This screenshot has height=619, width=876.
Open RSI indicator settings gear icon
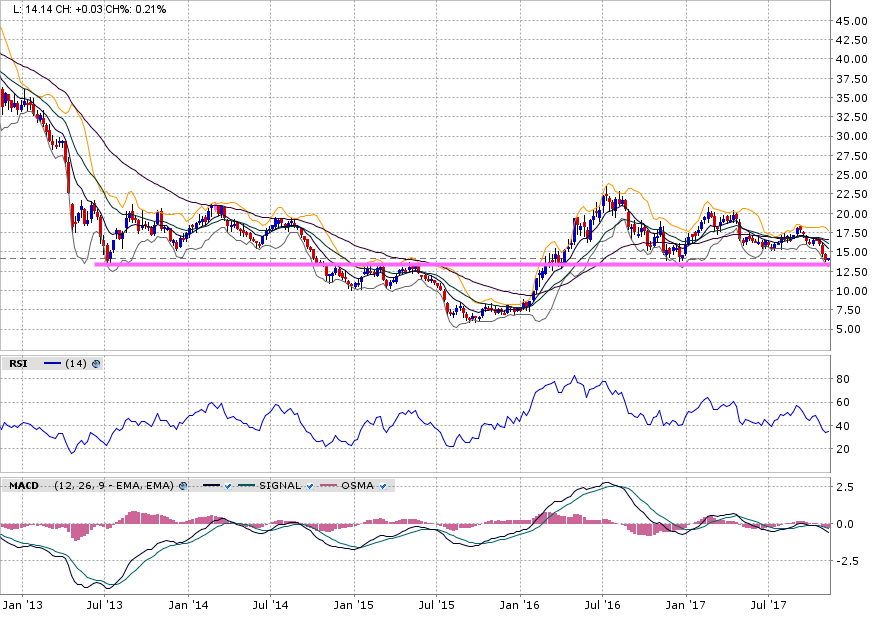(97, 364)
